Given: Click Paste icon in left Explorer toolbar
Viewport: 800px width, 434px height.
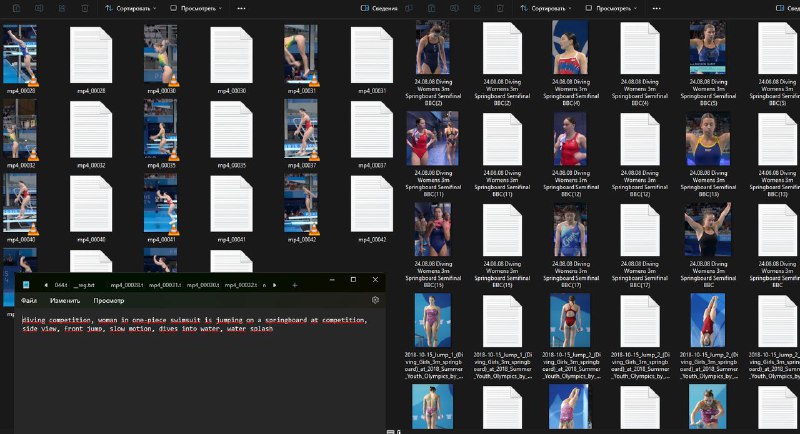Looking at the screenshot, I should click(16, 8).
